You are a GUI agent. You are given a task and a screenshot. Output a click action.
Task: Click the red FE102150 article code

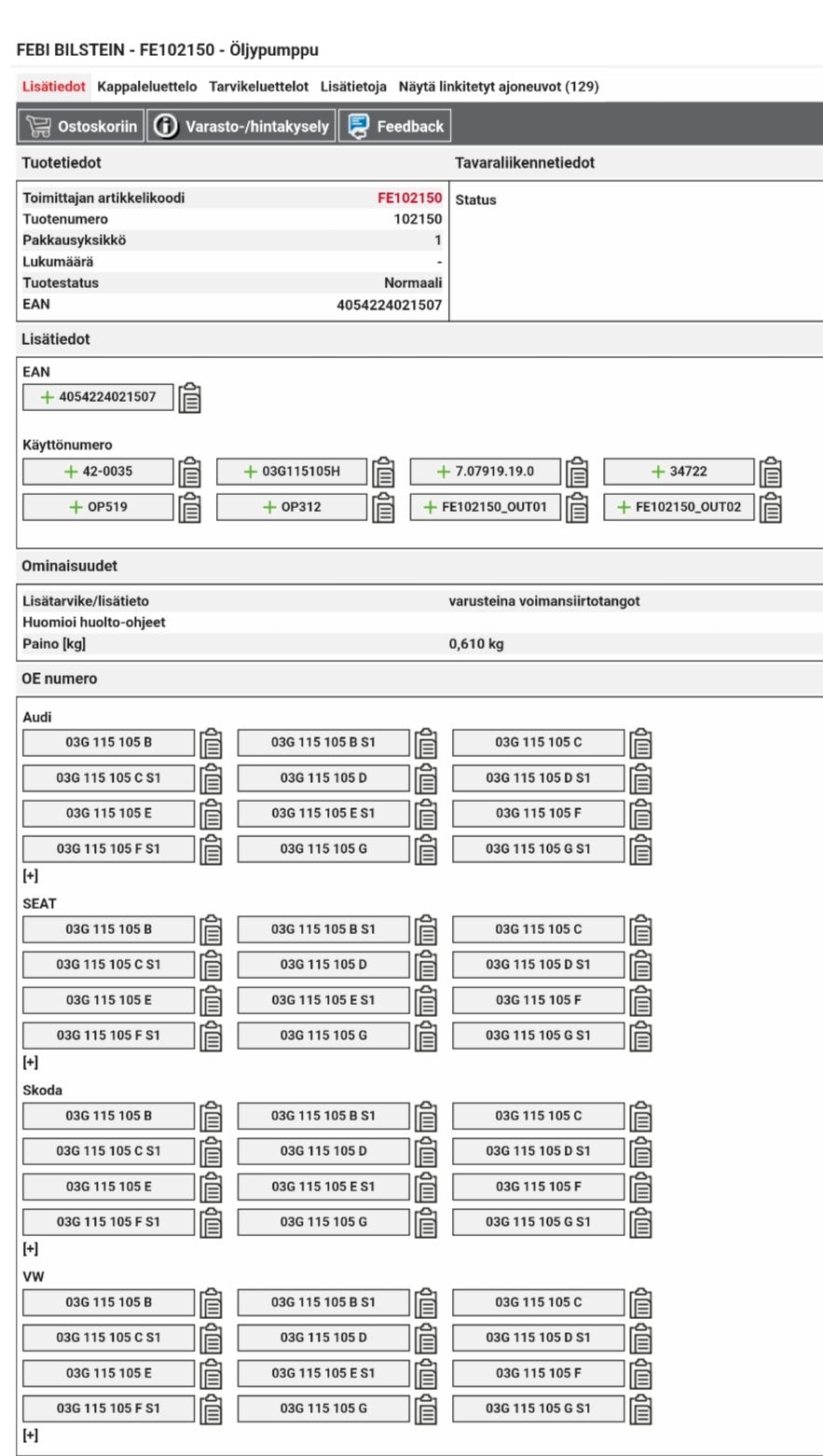click(x=409, y=199)
